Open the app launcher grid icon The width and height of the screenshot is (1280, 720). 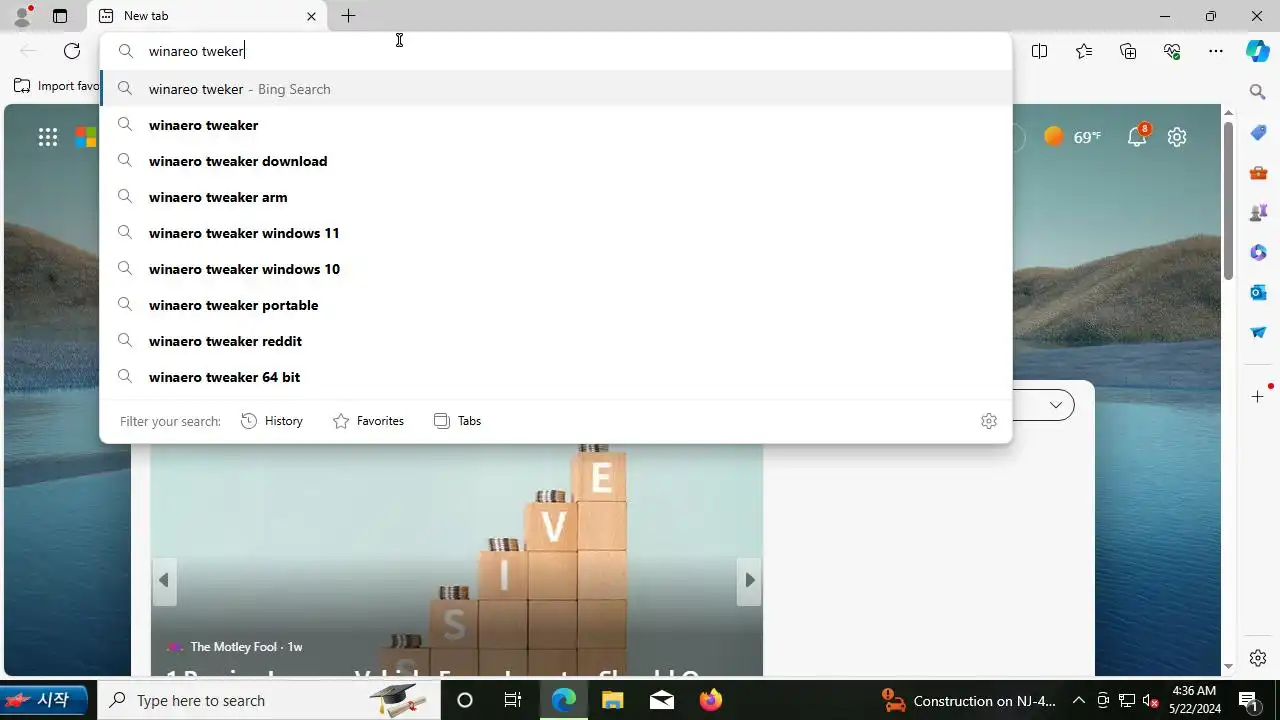(48, 137)
